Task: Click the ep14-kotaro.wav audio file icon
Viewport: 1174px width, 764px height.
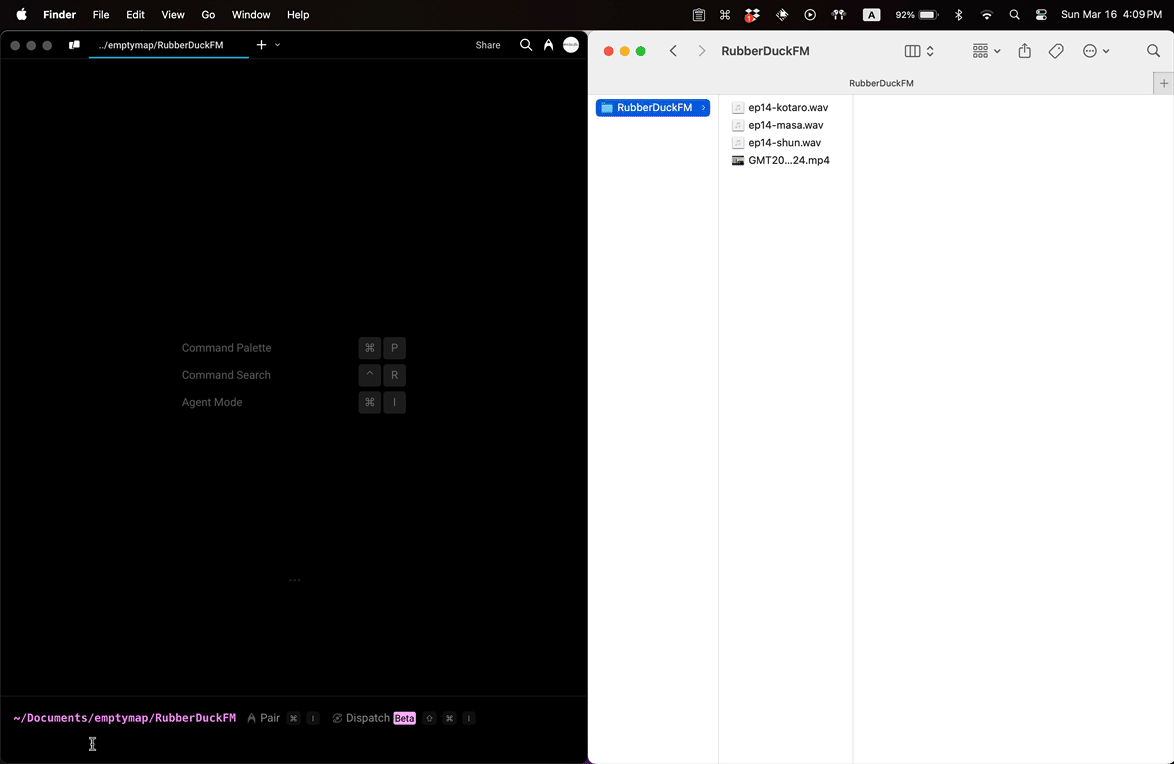Action: click(738, 108)
